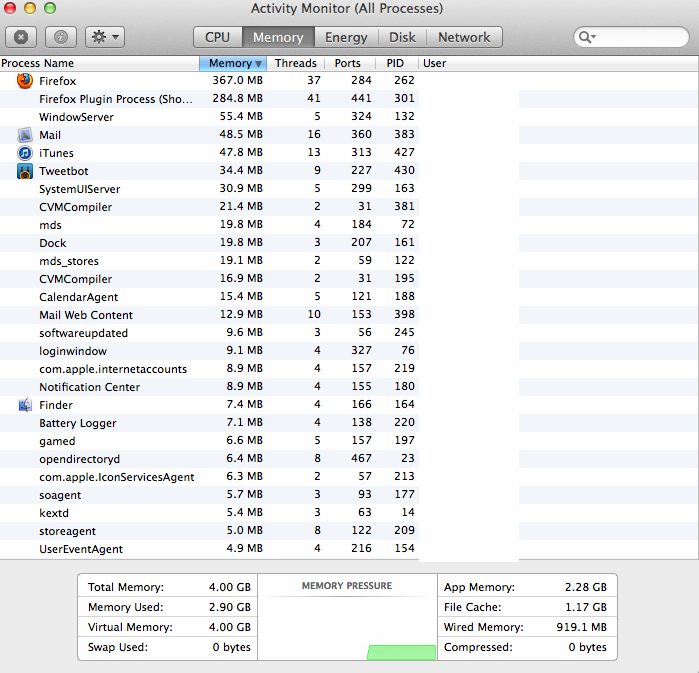
Task: Switch to the Memory tab
Action: (278, 37)
